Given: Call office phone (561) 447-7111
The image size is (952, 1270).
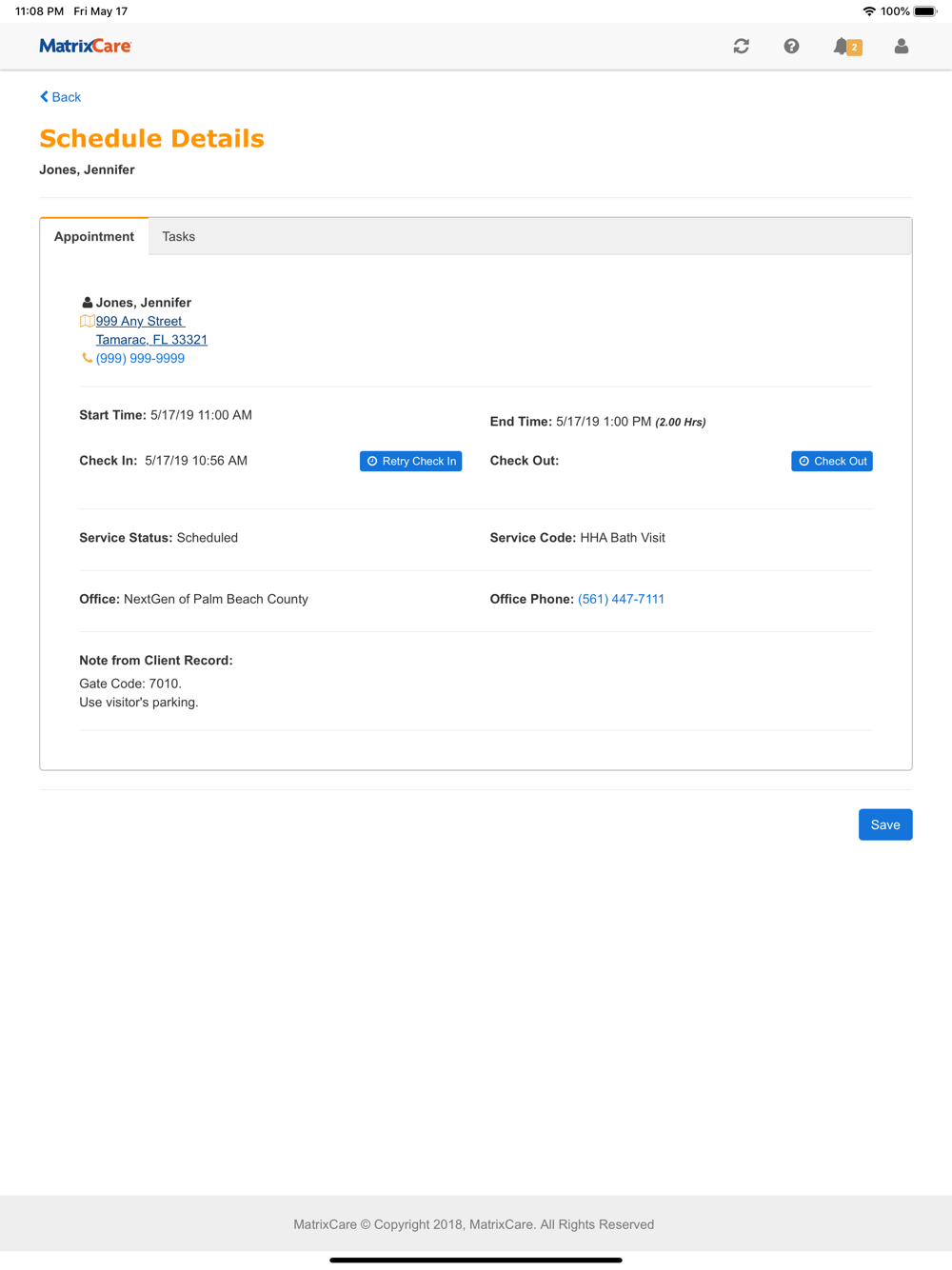Looking at the screenshot, I should [621, 599].
